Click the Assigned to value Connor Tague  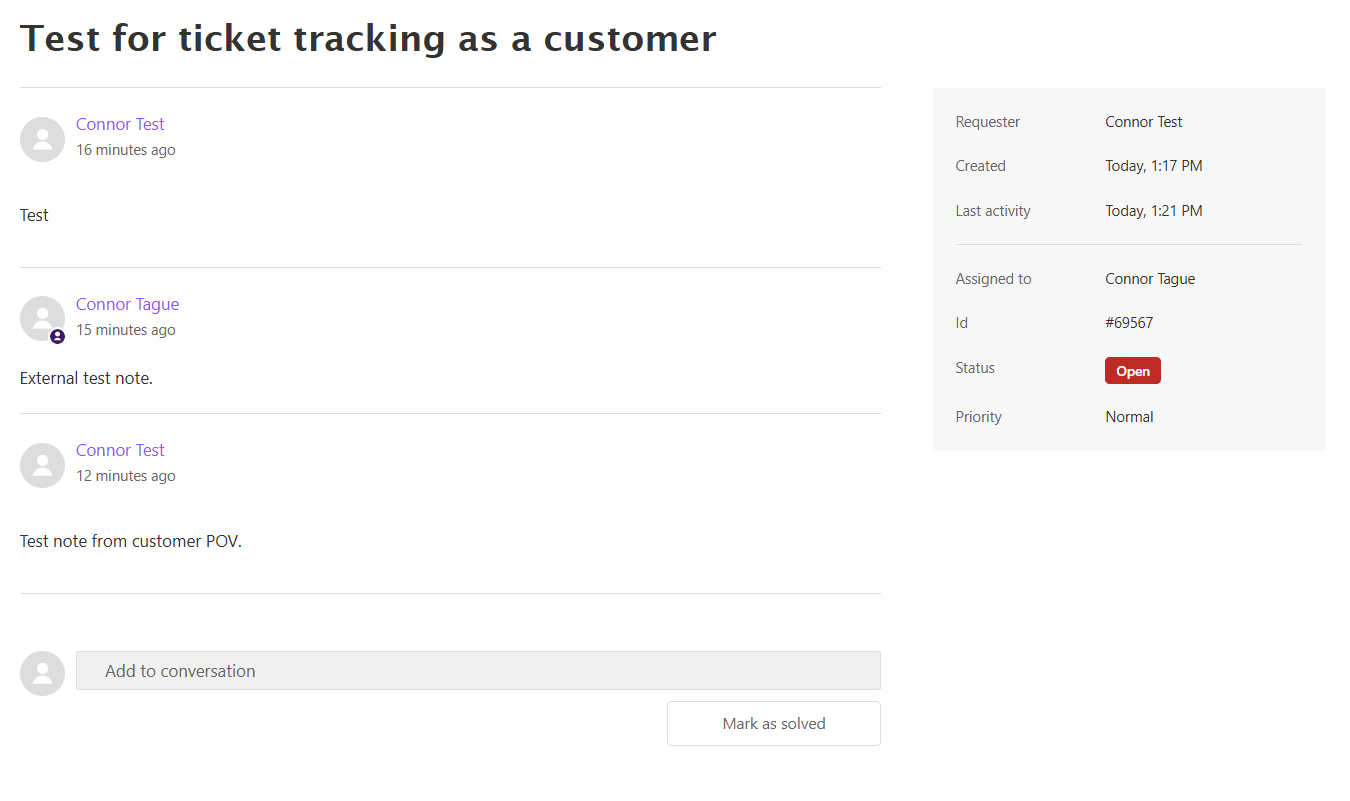click(x=1150, y=279)
